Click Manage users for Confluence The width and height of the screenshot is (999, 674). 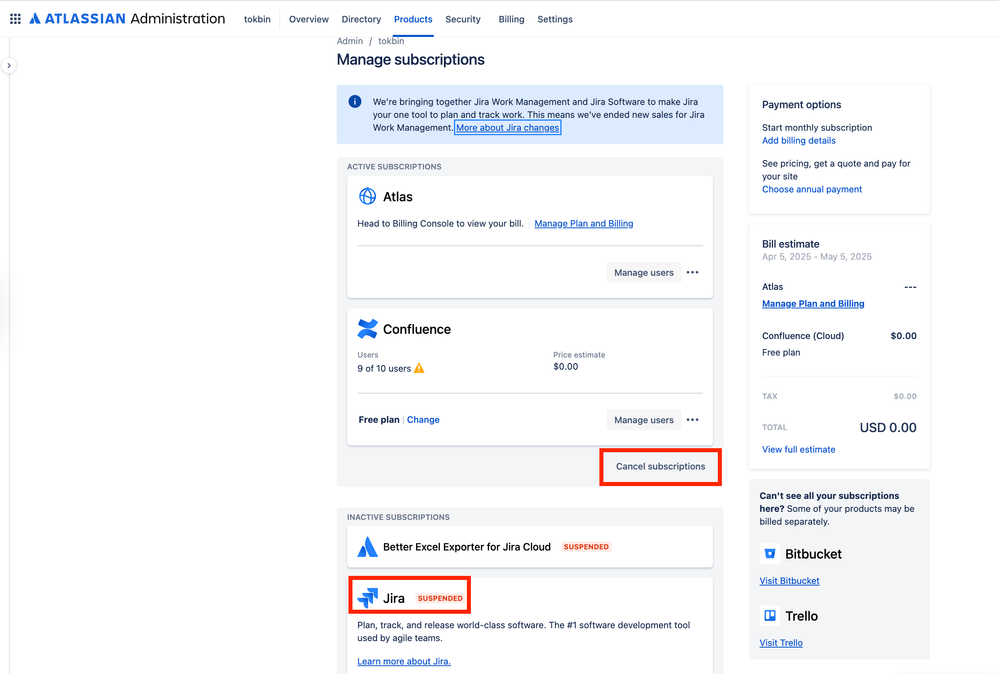point(643,420)
